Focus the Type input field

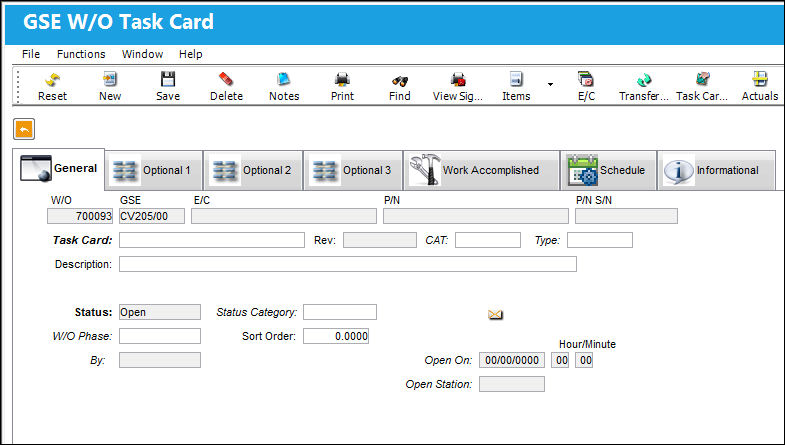tap(600, 240)
